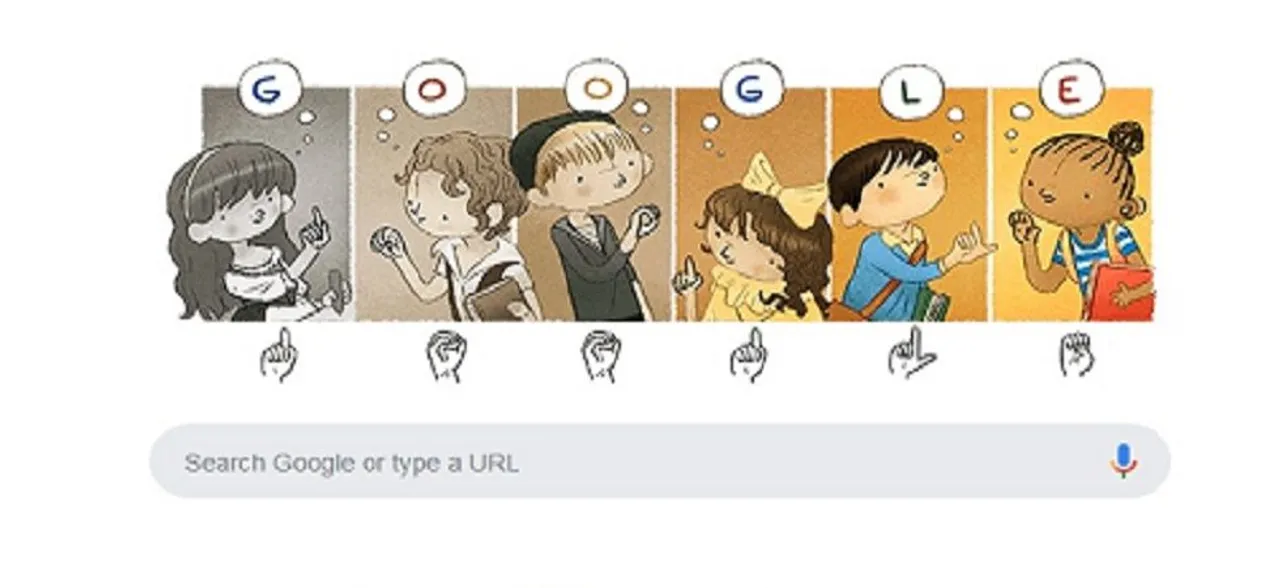Click the microphone voice search icon

[x=1124, y=461]
